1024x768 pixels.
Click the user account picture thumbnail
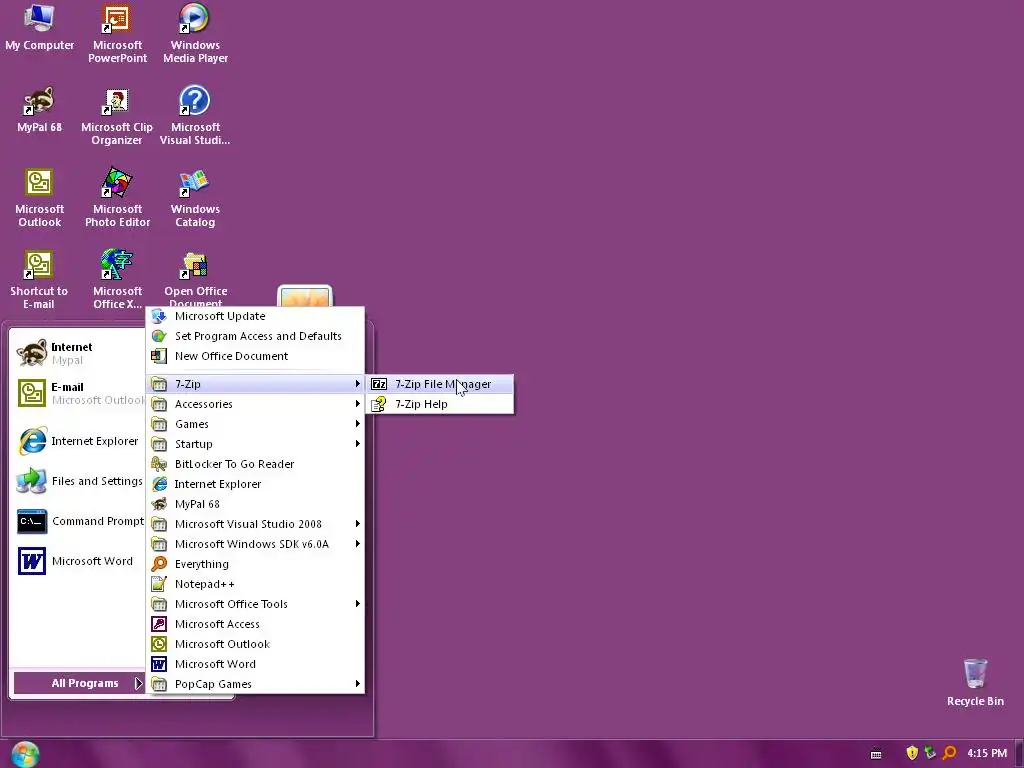point(305,296)
